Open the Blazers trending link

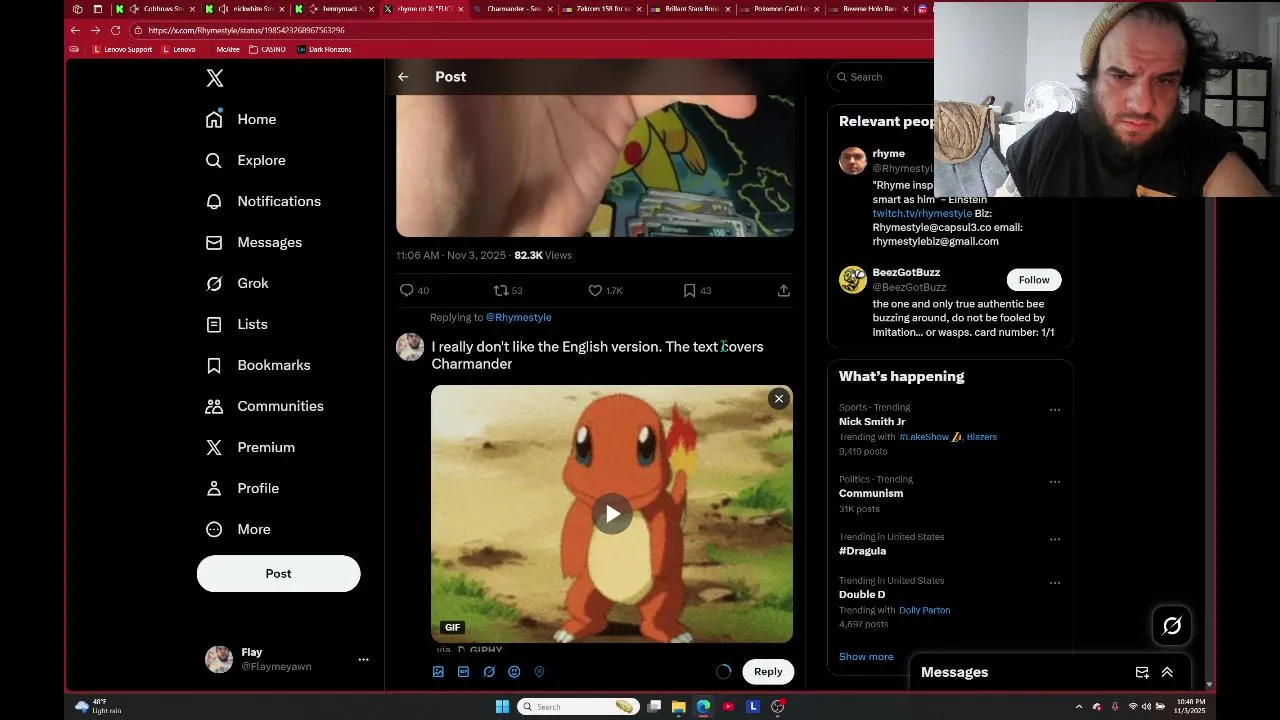click(981, 437)
